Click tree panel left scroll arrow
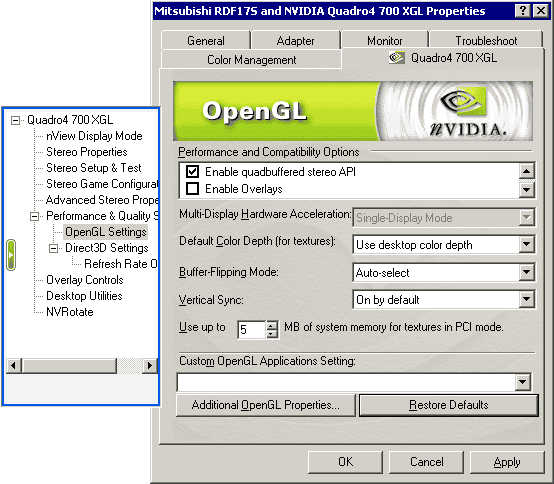This screenshot has height=484, width=554. (14, 365)
